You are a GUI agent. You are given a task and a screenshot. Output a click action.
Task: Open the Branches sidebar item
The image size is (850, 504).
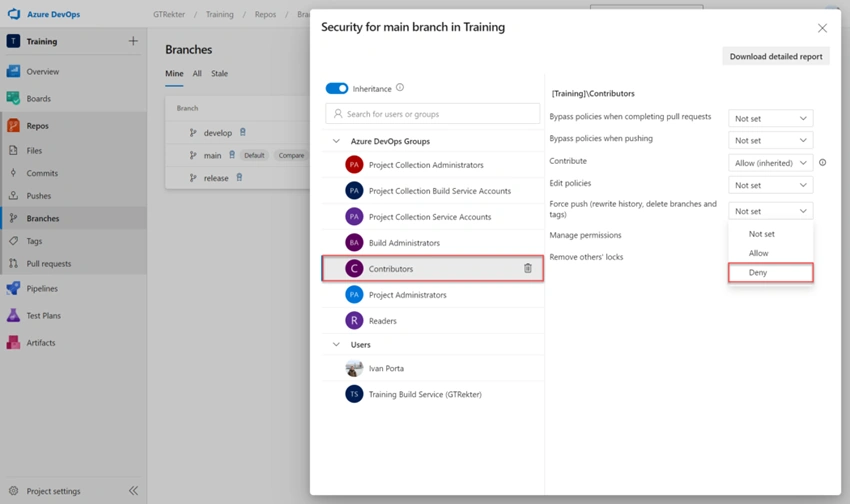pos(73,218)
